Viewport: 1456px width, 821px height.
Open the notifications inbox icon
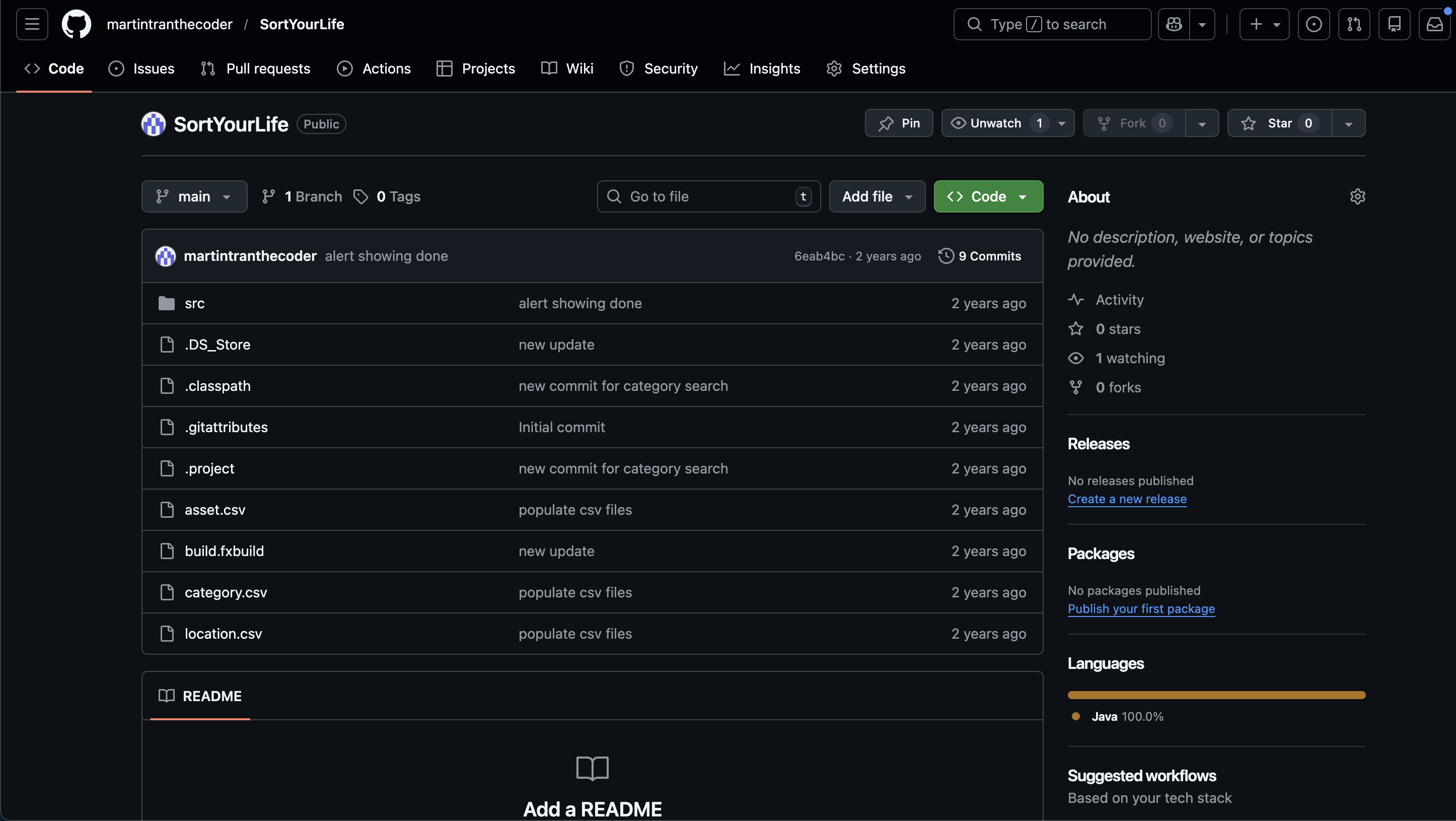point(1434,24)
